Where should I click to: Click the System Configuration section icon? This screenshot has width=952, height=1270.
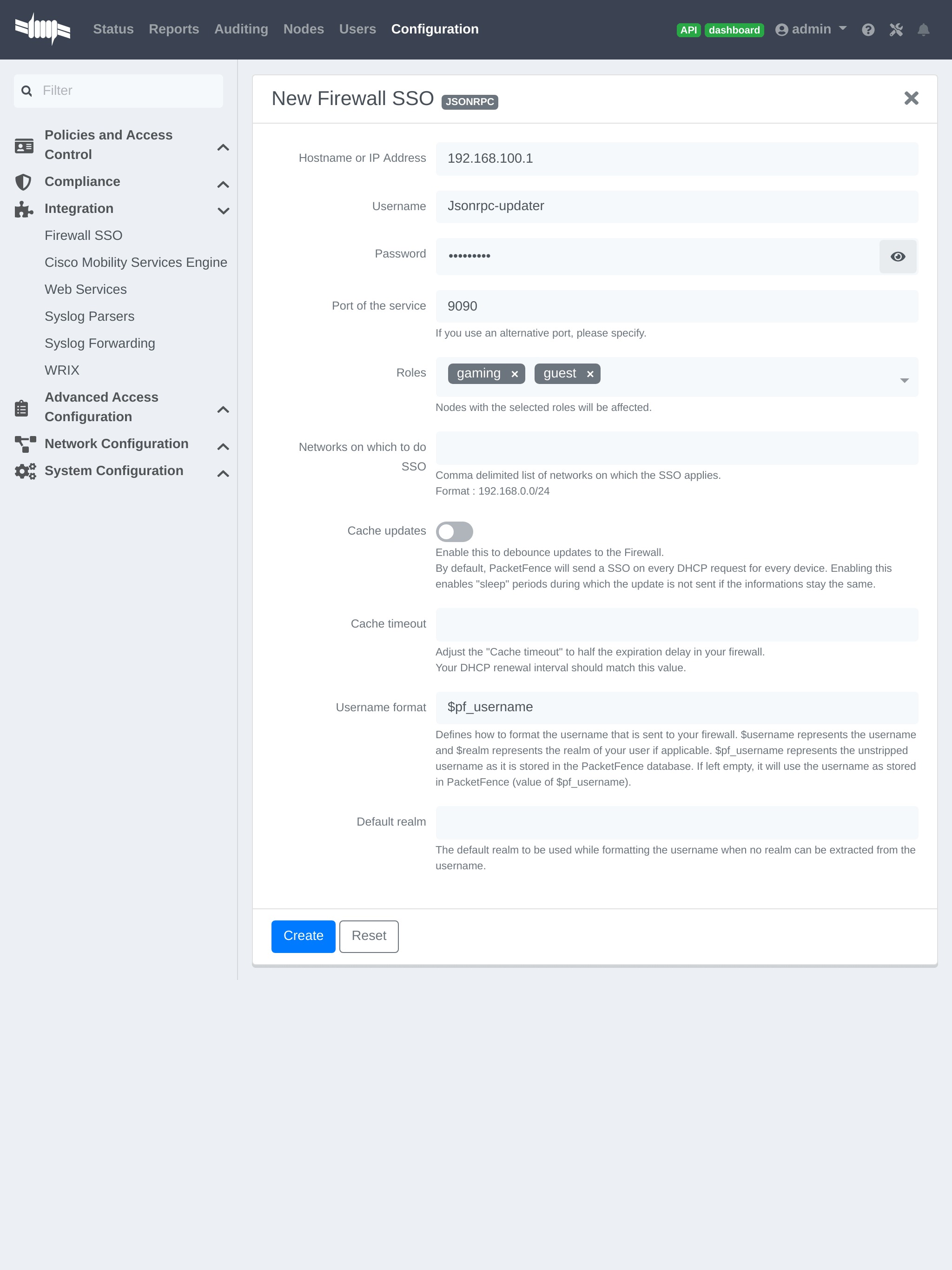click(x=24, y=471)
